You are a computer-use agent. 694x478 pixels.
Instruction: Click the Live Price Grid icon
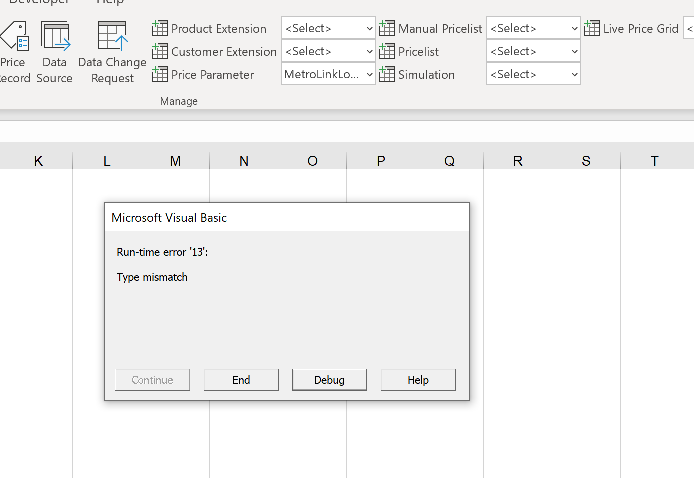coord(592,29)
